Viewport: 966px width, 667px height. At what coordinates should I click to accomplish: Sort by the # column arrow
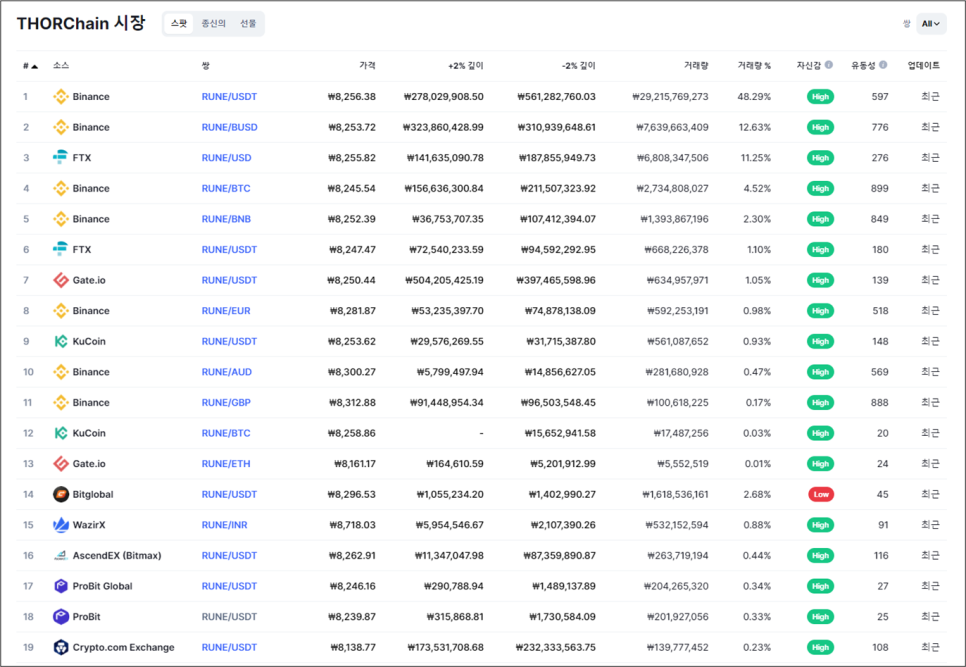pos(34,66)
